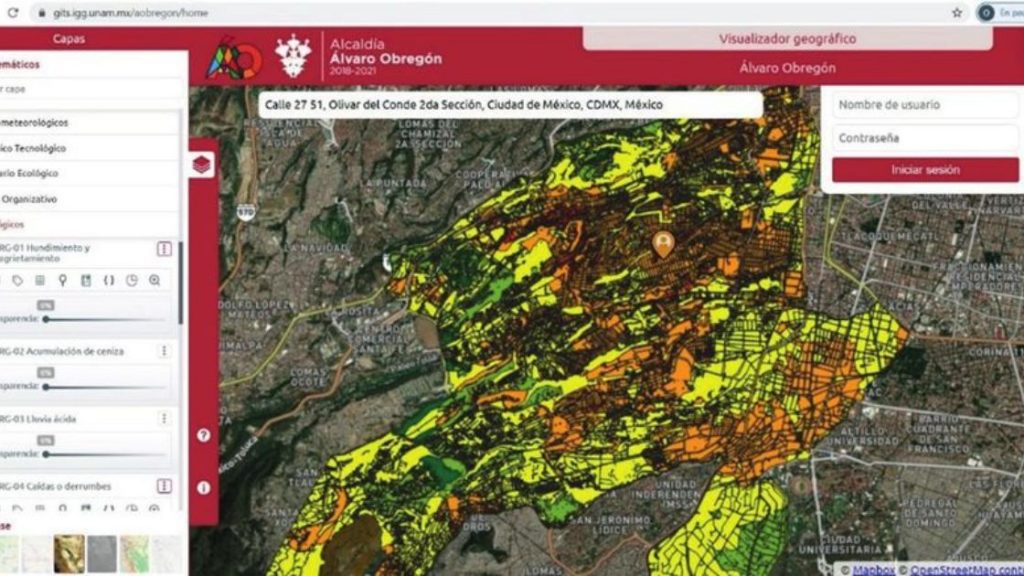
Task: Click the curly braces icon in Hundimiento layer
Action: point(108,281)
